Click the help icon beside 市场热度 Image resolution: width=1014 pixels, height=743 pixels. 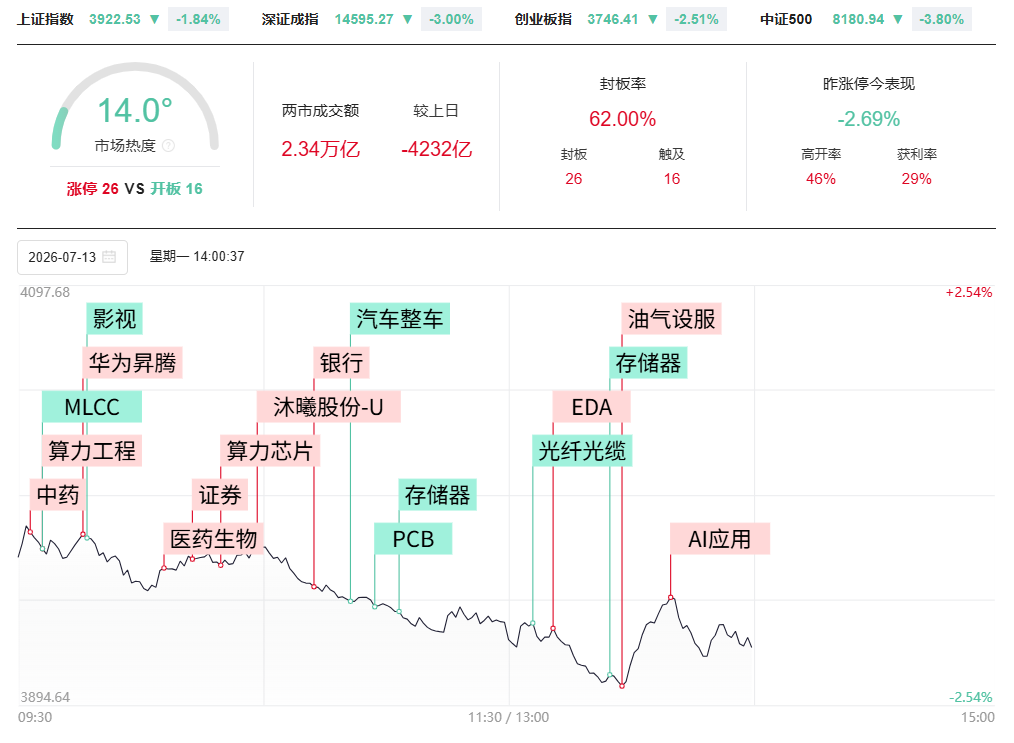[169, 145]
